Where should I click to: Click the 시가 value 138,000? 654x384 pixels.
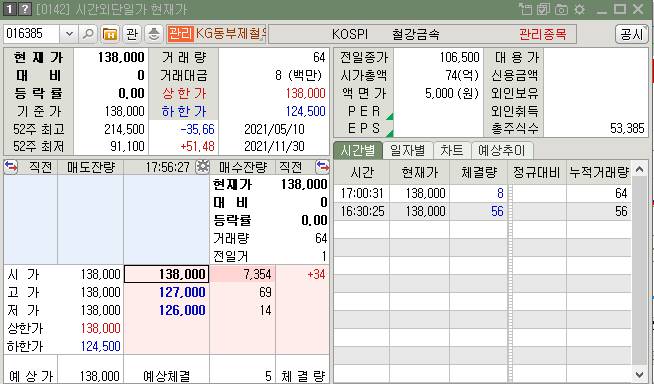coord(101,274)
